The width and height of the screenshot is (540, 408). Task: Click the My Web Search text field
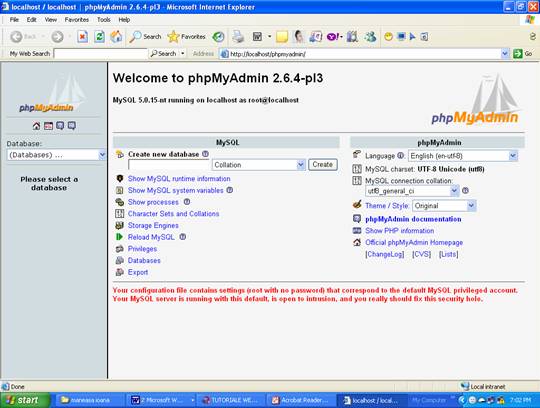[101, 54]
